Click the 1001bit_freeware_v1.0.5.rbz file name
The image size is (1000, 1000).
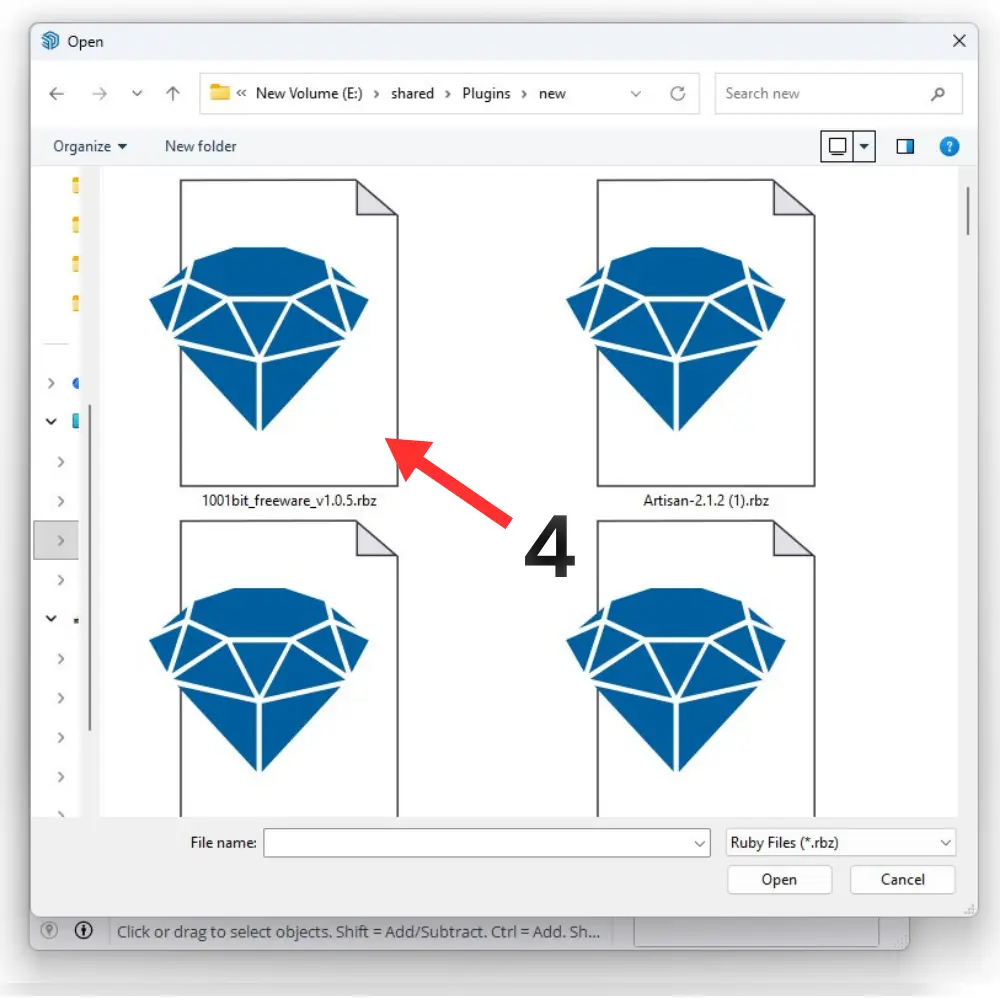(x=289, y=501)
